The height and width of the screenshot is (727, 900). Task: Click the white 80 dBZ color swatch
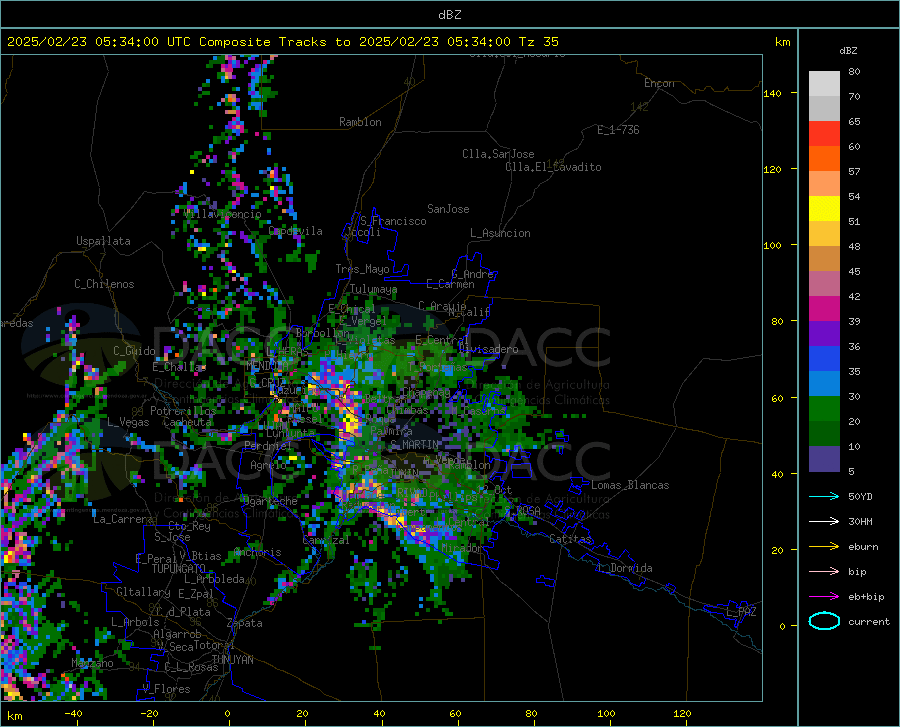(x=824, y=84)
